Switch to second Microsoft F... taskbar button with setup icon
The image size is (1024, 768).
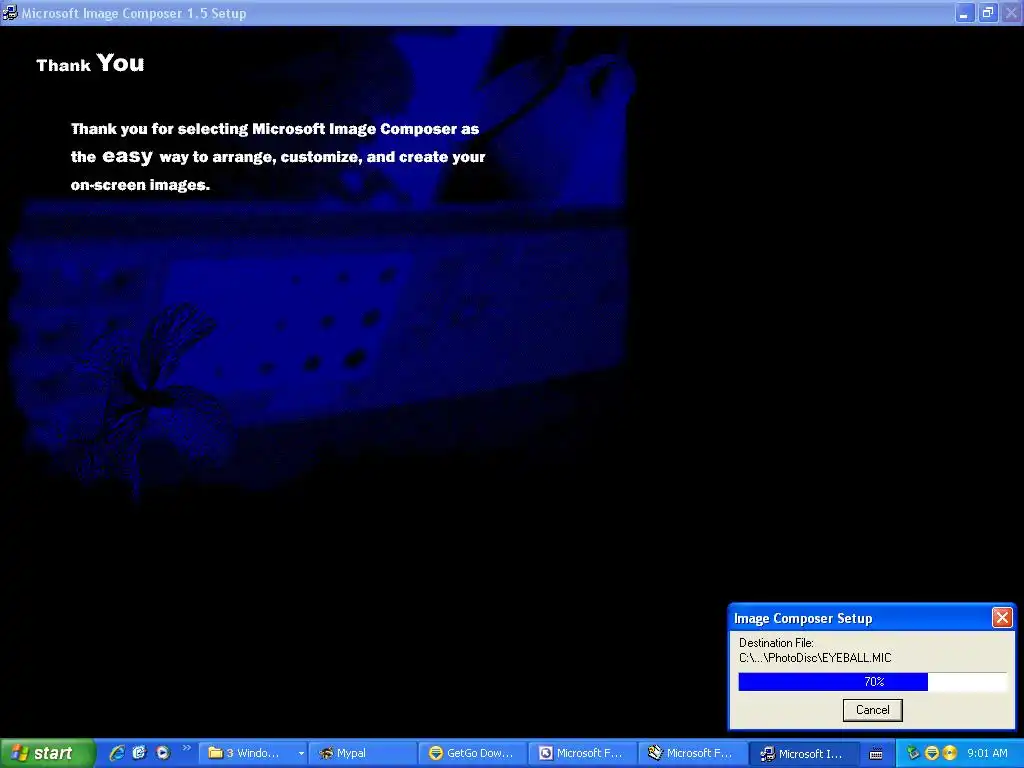tap(691, 754)
